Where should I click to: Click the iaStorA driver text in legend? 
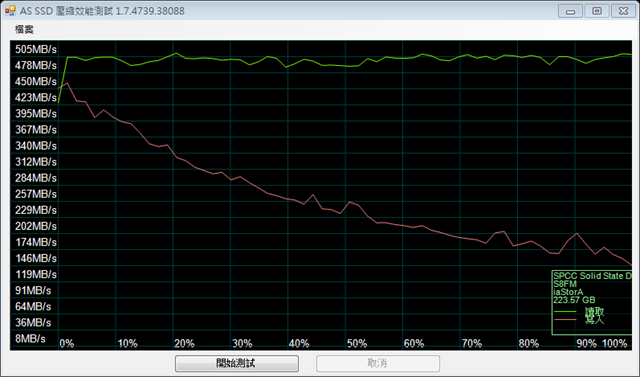point(568,292)
